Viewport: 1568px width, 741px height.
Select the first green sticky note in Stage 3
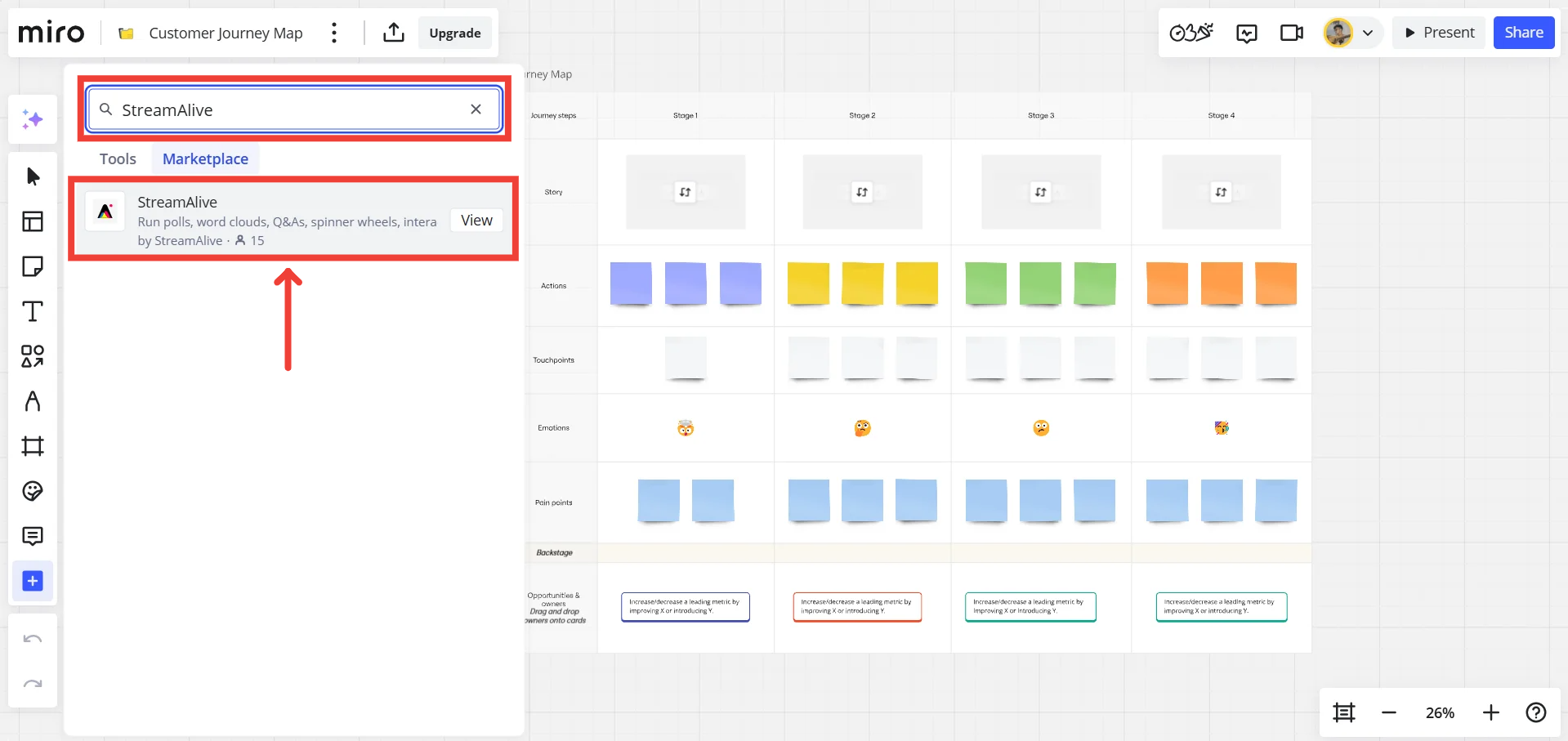tap(986, 283)
